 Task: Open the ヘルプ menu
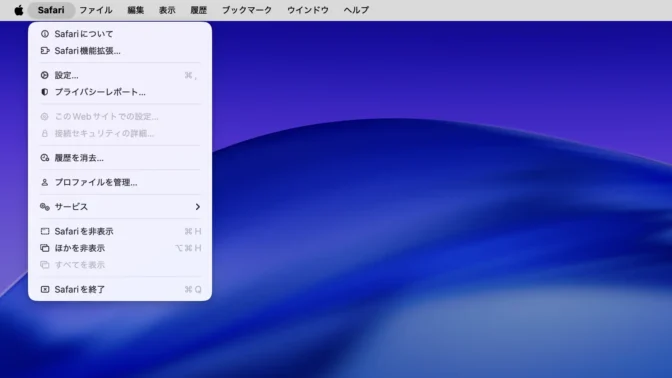click(x=356, y=10)
